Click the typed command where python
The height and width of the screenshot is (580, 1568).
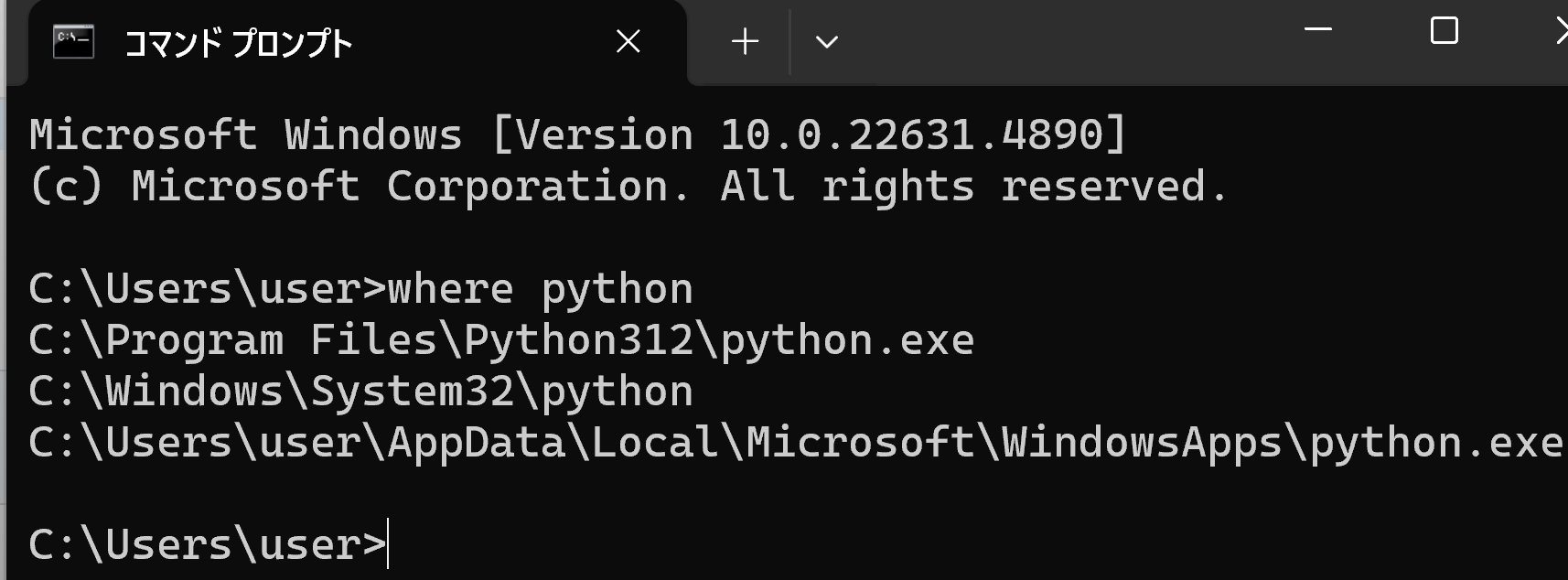pyautogui.click(x=540, y=289)
